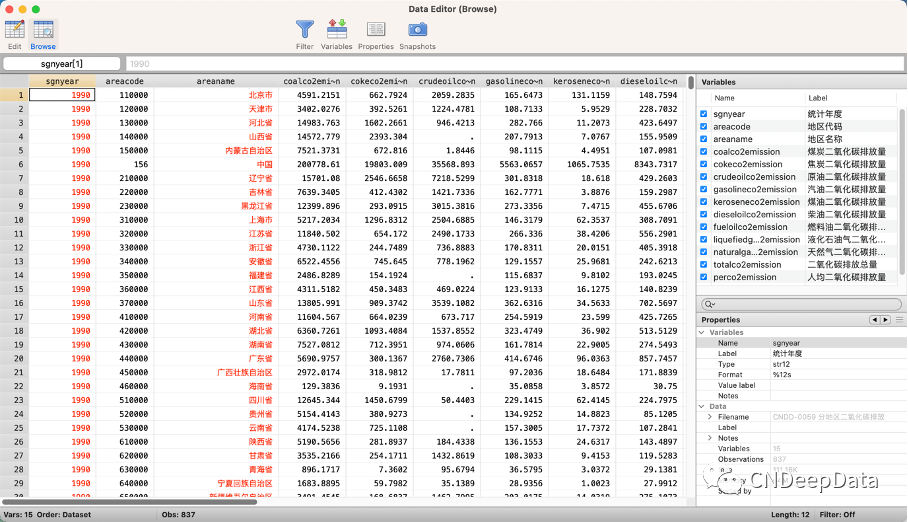Click Order: Dataset in status bar

(x=64, y=514)
